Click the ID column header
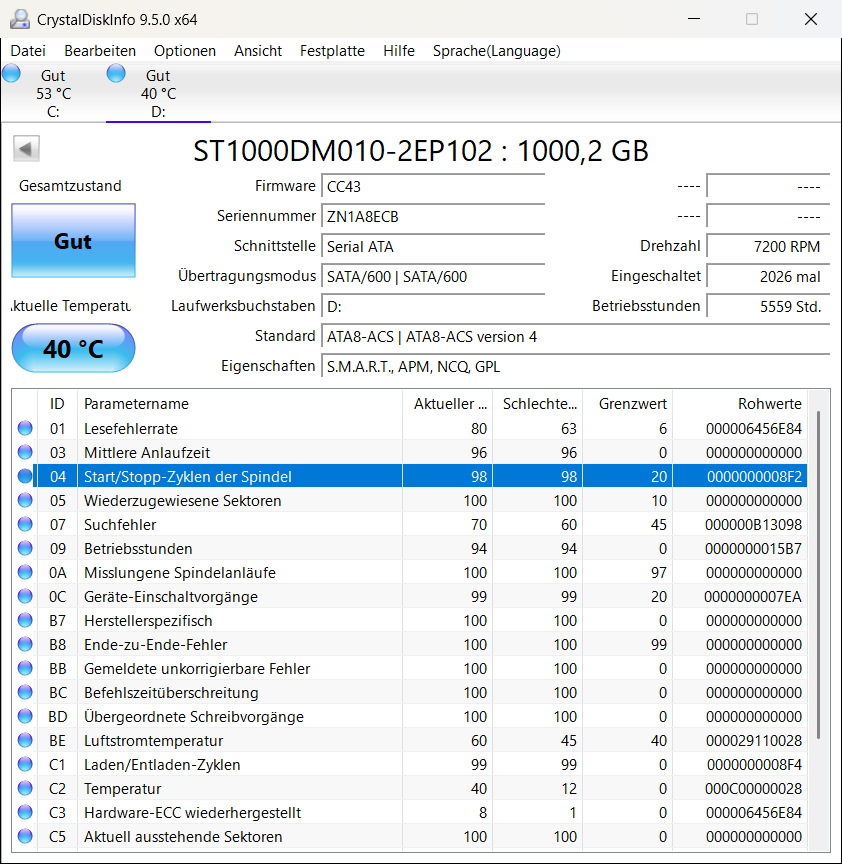The width and height of the screenshot is (842, 864). [57, 404]
